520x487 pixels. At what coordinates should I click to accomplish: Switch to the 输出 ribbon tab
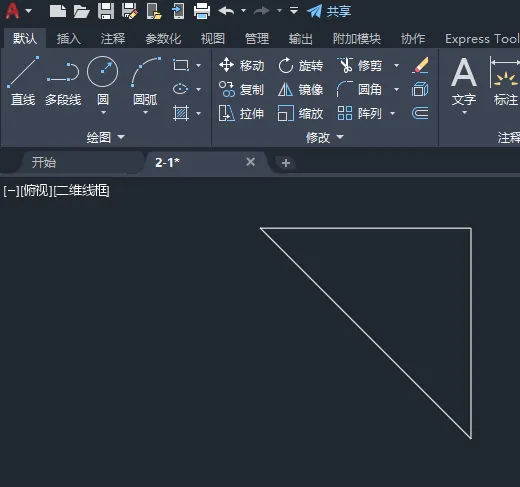point(301,39)
